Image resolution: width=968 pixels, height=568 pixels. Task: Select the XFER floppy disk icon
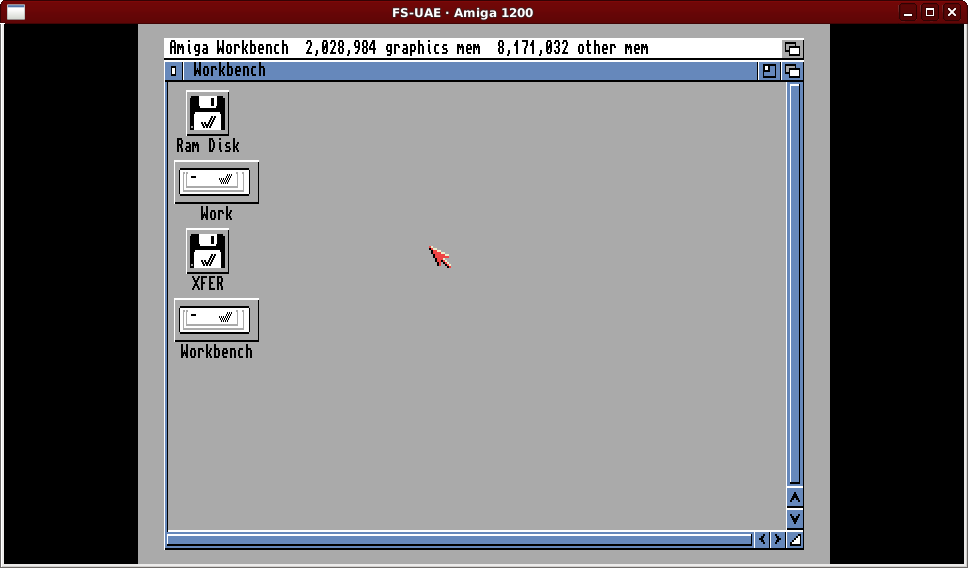[207, 251]
